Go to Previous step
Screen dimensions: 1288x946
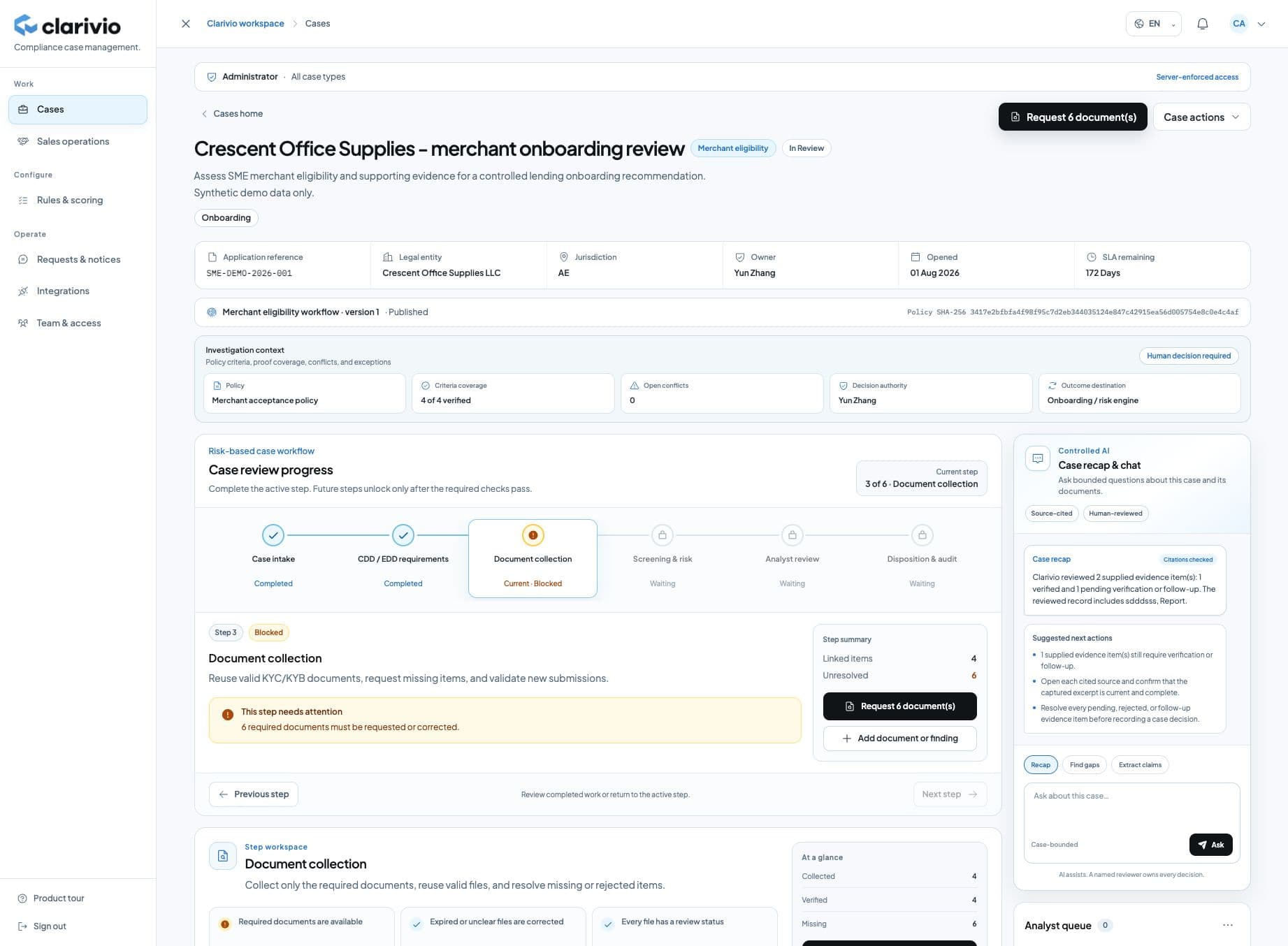point(254,794)
